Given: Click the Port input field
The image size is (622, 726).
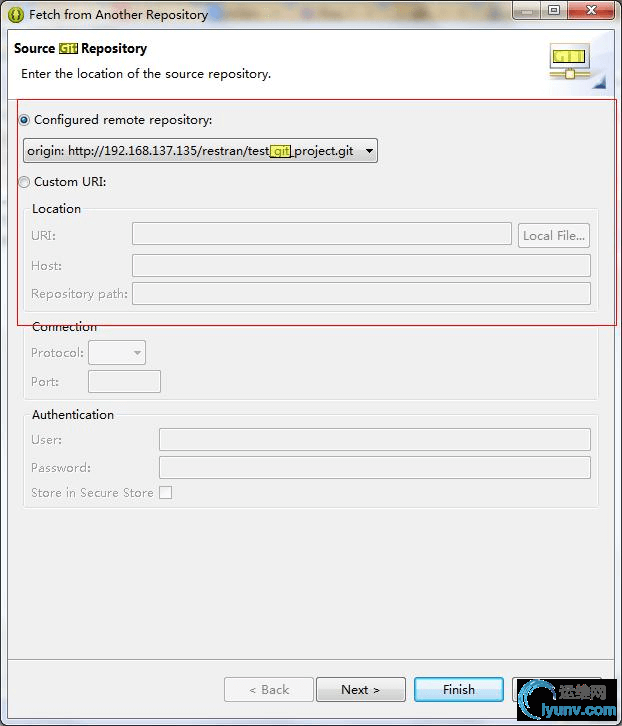Looking at the screenshot, I should tap(124, 382).
